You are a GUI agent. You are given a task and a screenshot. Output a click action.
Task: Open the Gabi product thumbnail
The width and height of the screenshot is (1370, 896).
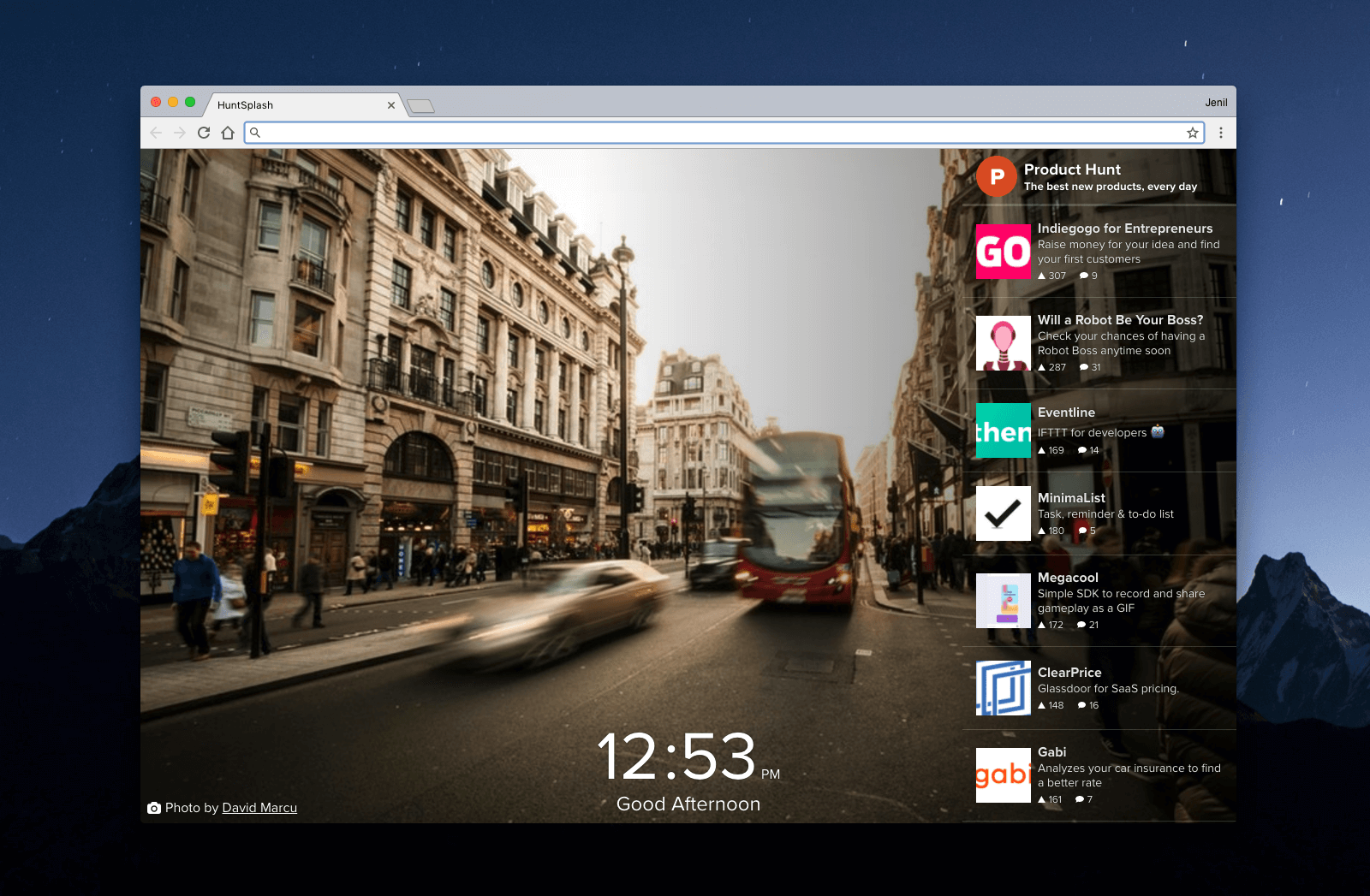pos(1004,775)
